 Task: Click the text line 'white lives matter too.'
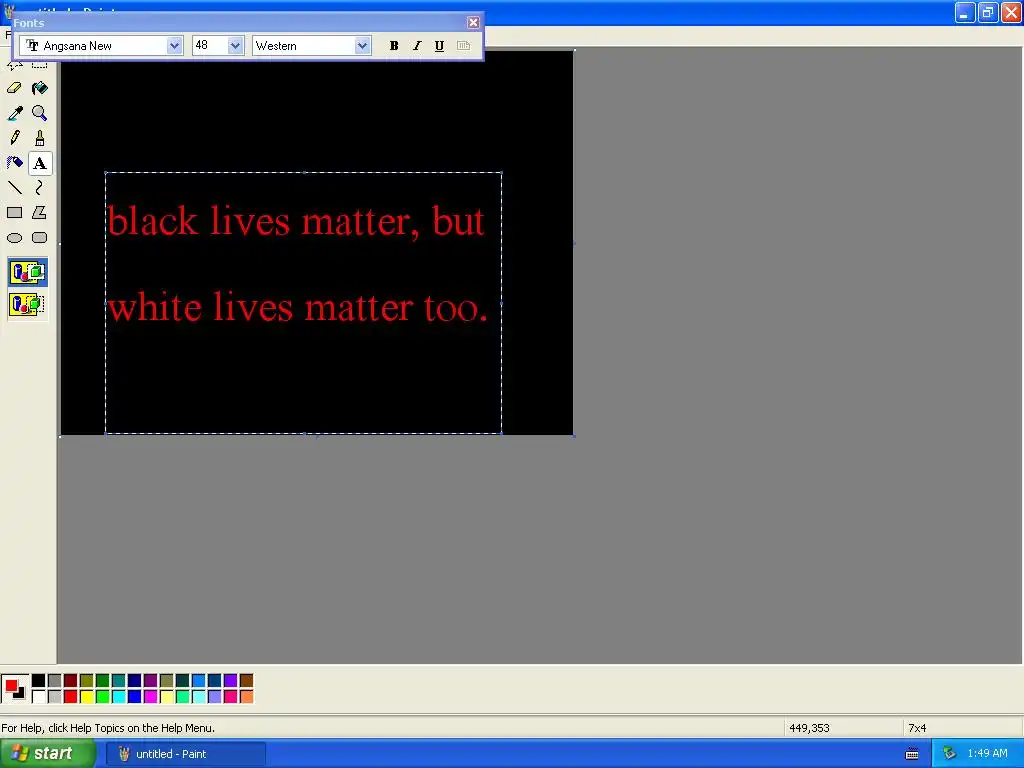point(298,307)
